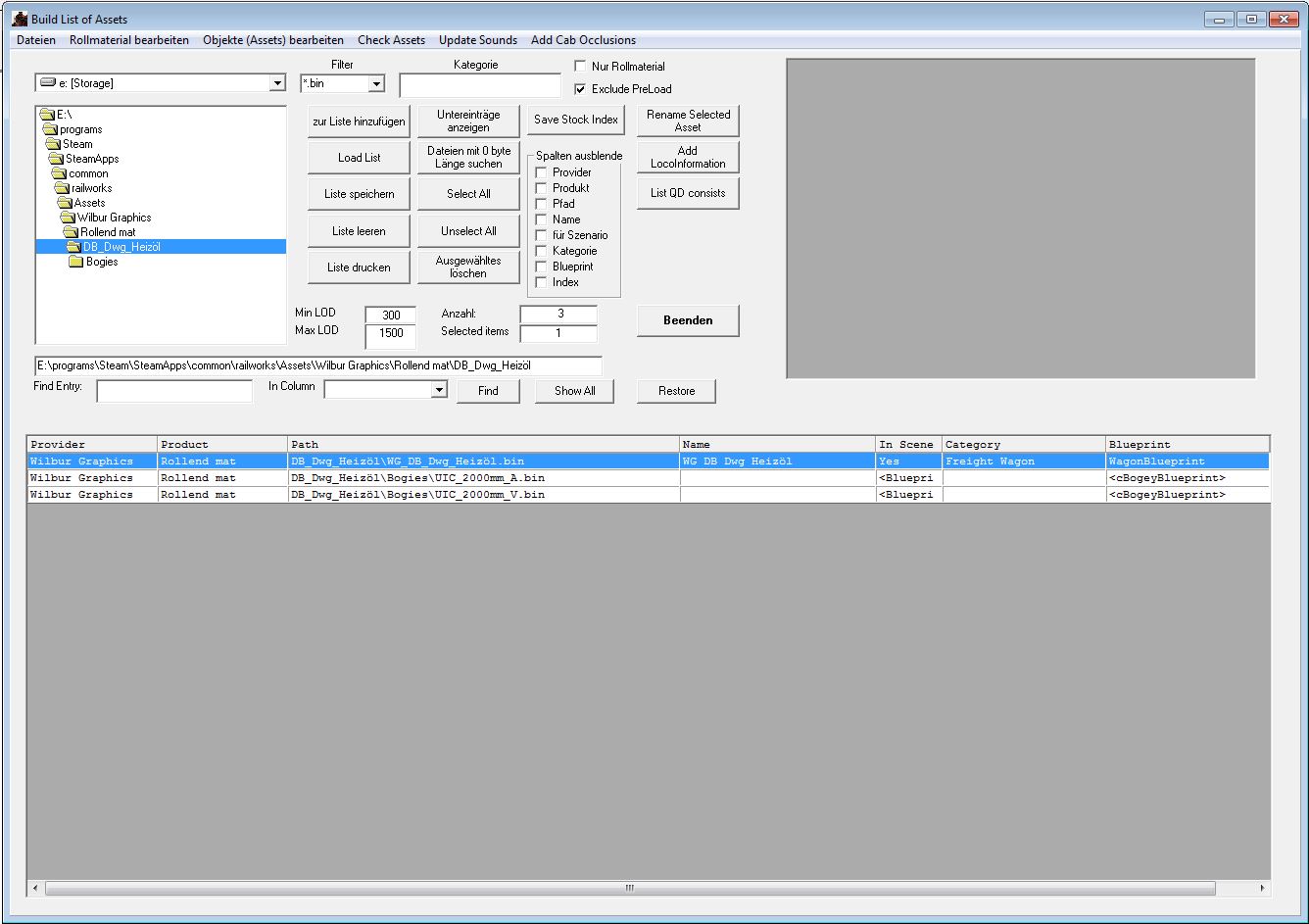Open the Filter *.bin dropdown

376,84
